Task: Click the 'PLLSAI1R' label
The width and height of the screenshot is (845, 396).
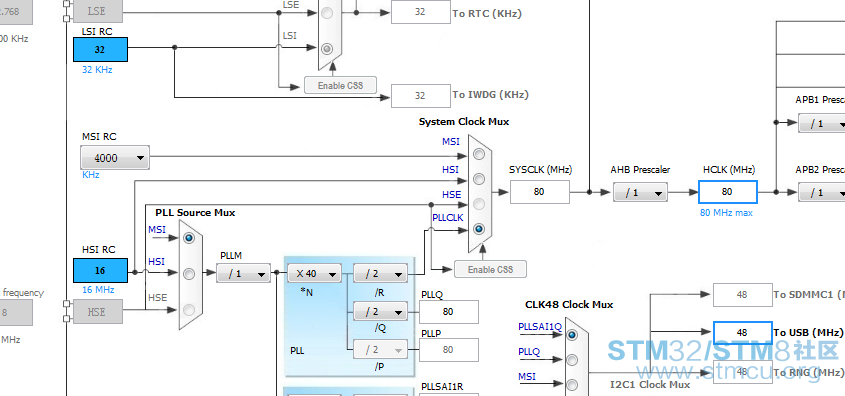Action: (442, 387)
